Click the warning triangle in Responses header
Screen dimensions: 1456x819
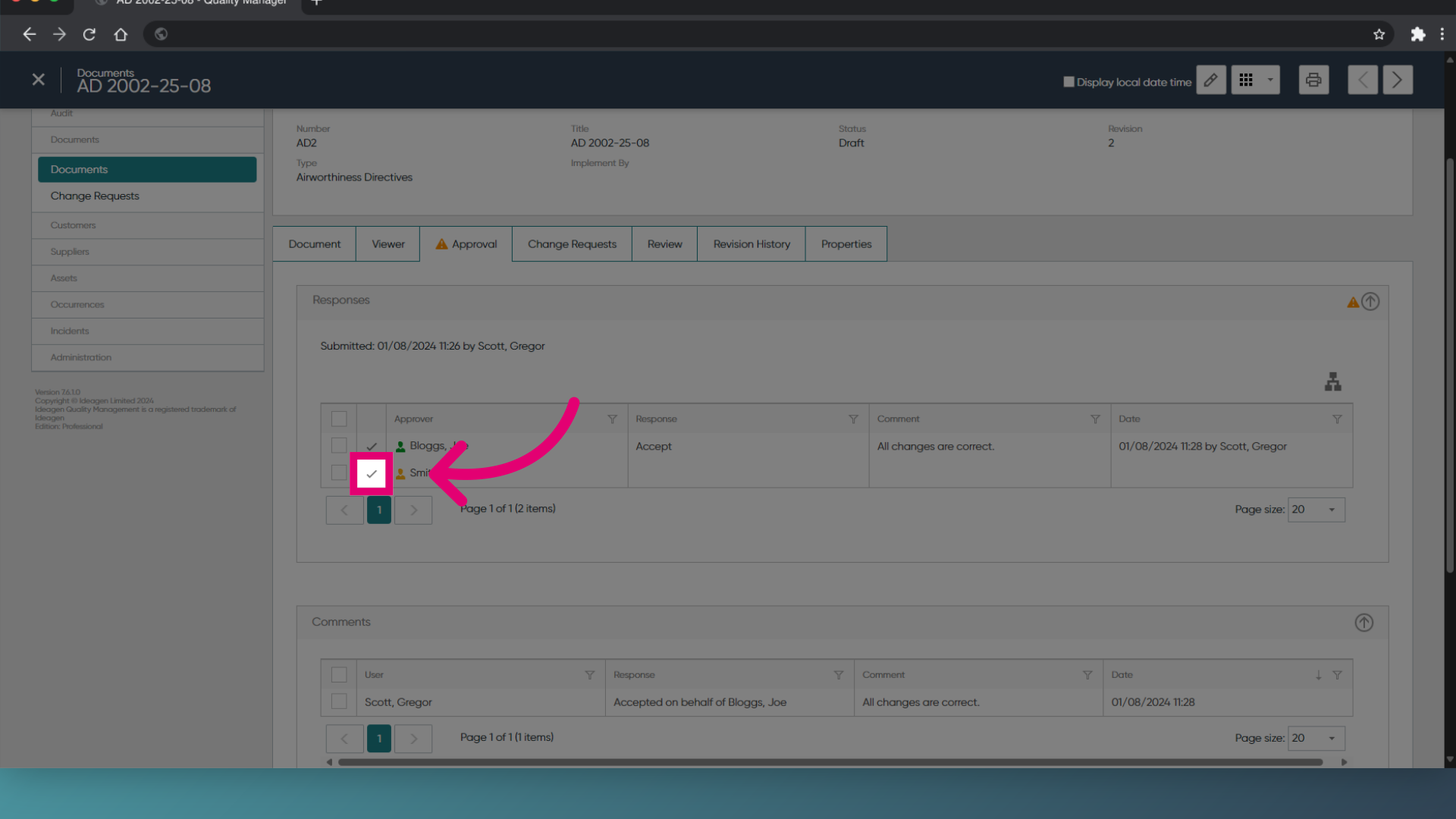pos(1352,303)
